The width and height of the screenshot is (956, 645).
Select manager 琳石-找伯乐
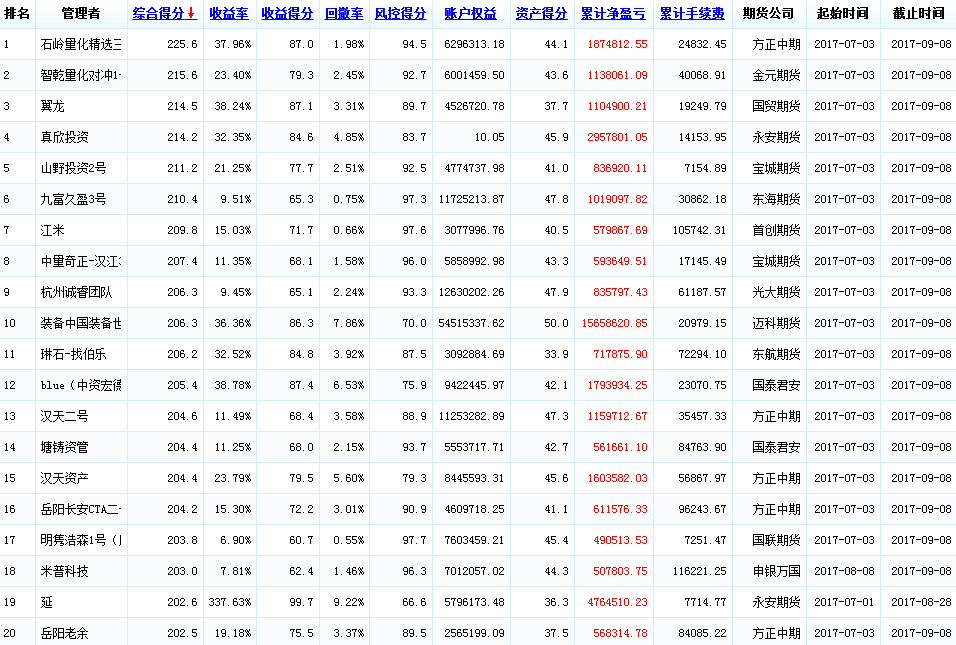tap(73, 354)
